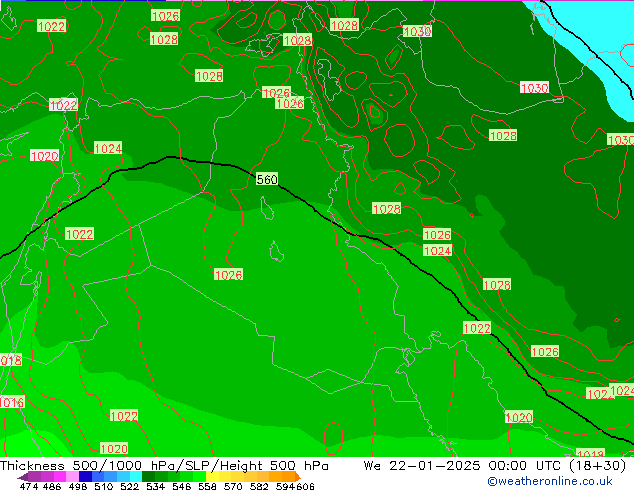The width and height of the screenshot is (634, 490).
Task: Click the legend value 558
Action: pos(207,486)
